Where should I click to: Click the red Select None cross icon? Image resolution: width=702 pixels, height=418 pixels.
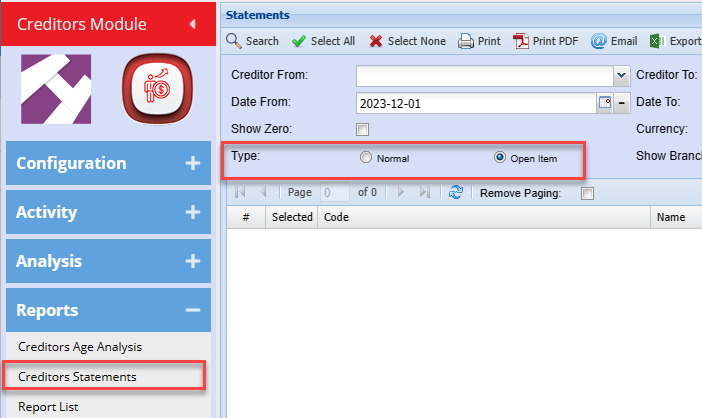coord(376,41)
